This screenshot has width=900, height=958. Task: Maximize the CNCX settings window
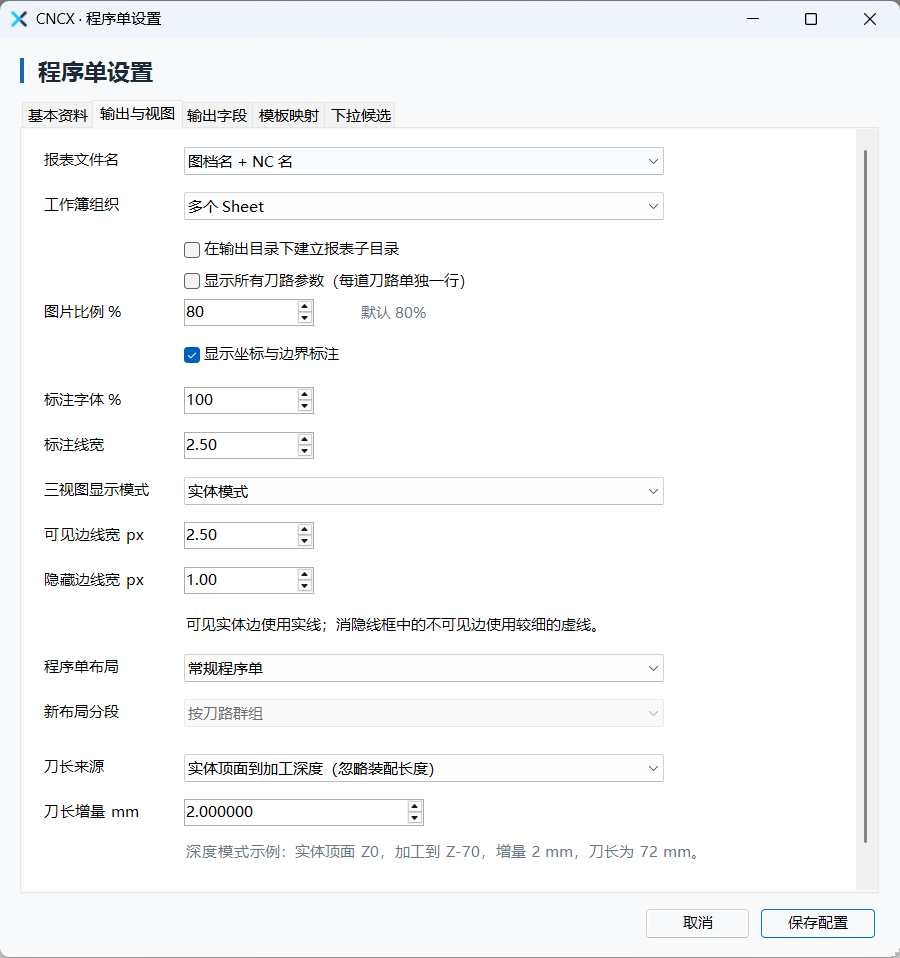[811, 19]
